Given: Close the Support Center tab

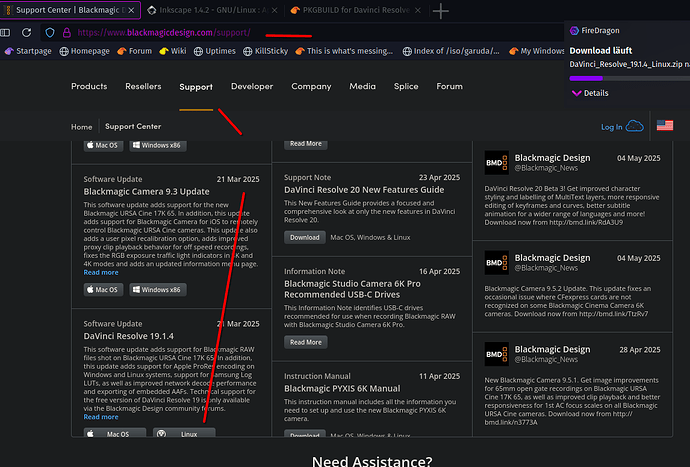Looking at the screenshot, I should pyautogui.click(x=131, y=10).
